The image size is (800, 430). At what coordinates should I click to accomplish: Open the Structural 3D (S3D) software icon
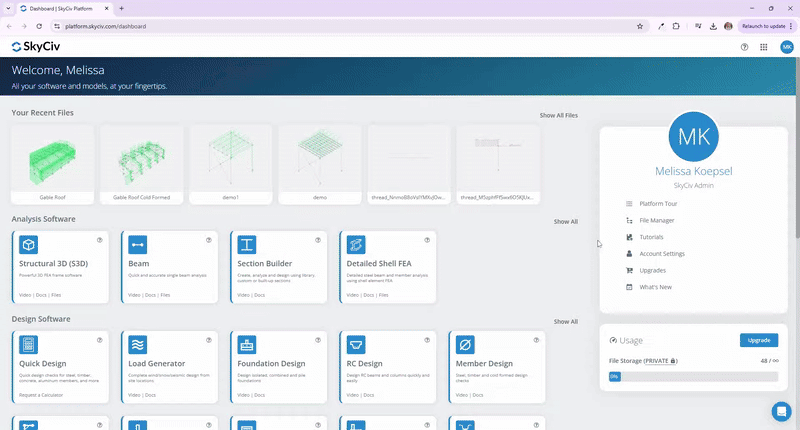29,244
